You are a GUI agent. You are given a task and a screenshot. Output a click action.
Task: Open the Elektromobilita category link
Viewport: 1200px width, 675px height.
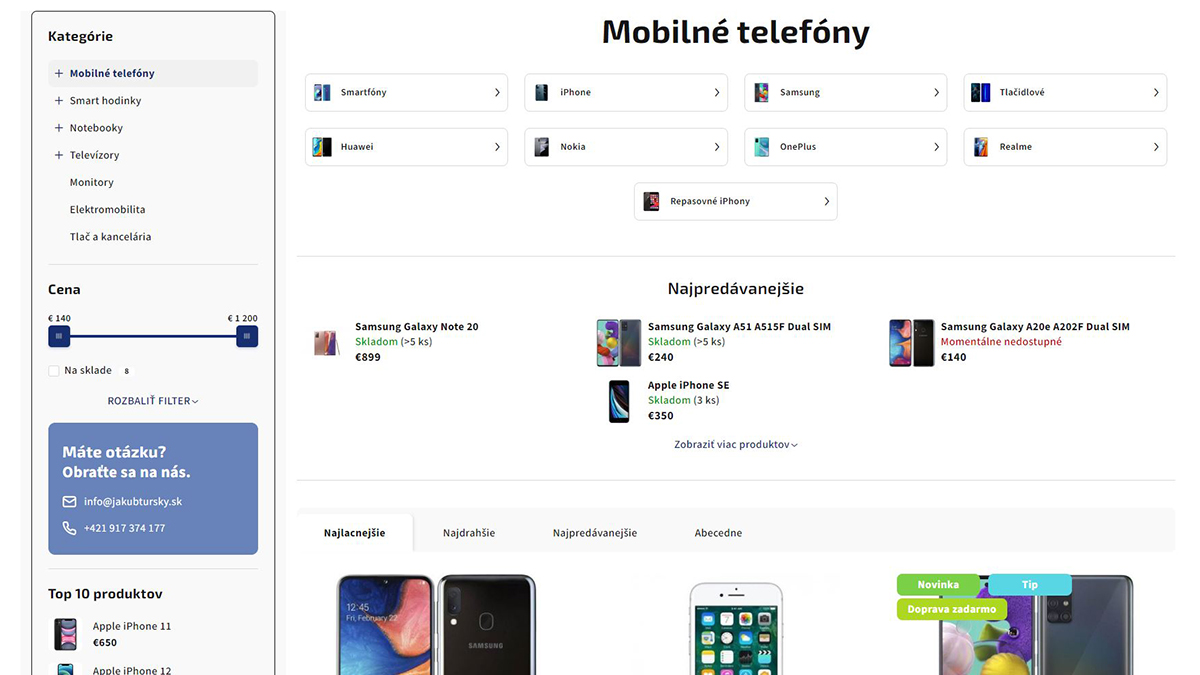point(107,210)
